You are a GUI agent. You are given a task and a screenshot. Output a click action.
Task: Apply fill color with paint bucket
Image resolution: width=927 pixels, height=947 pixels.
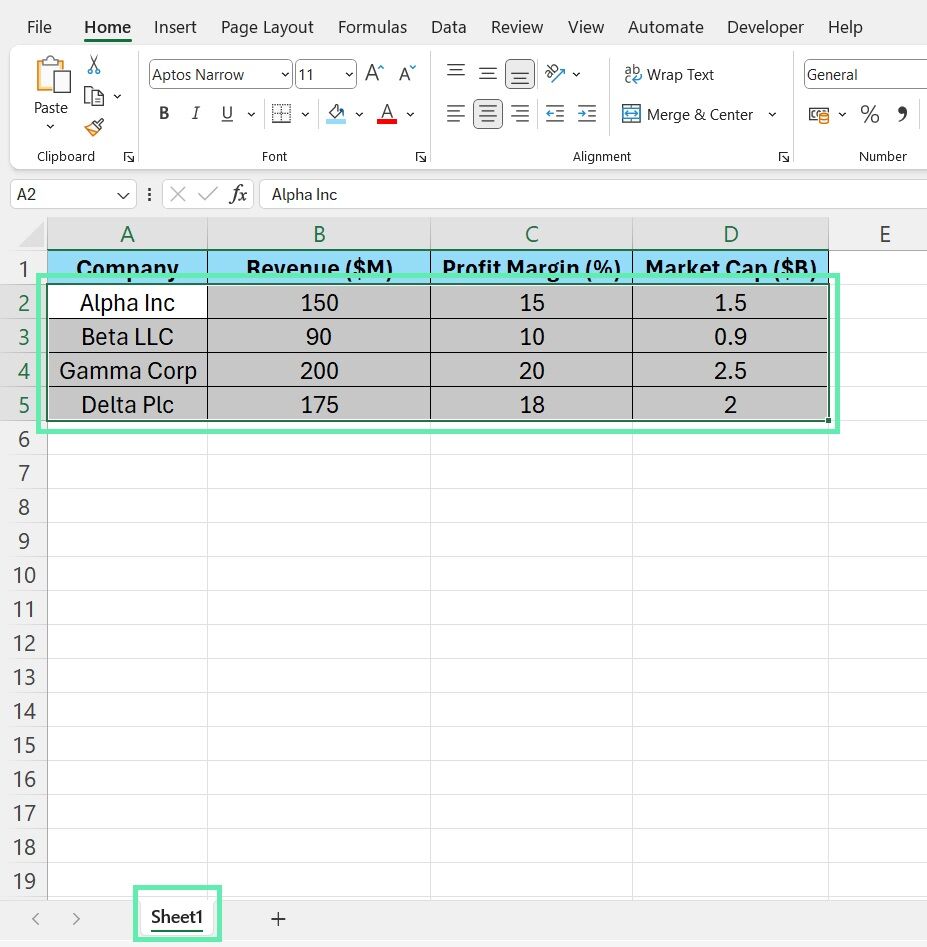[x=336, y=114]
